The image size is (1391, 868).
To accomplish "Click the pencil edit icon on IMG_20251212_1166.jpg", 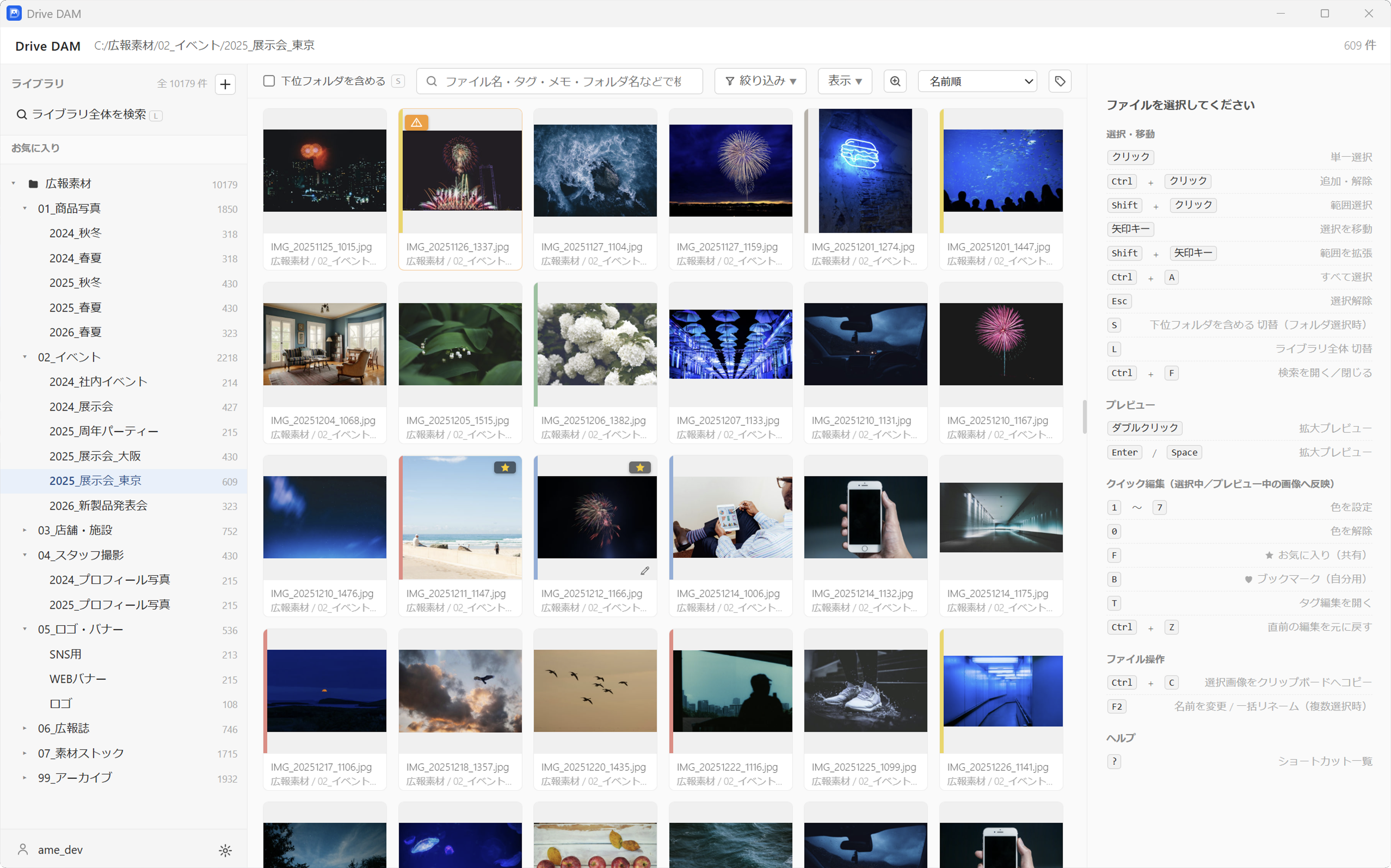I will (645, 571).
